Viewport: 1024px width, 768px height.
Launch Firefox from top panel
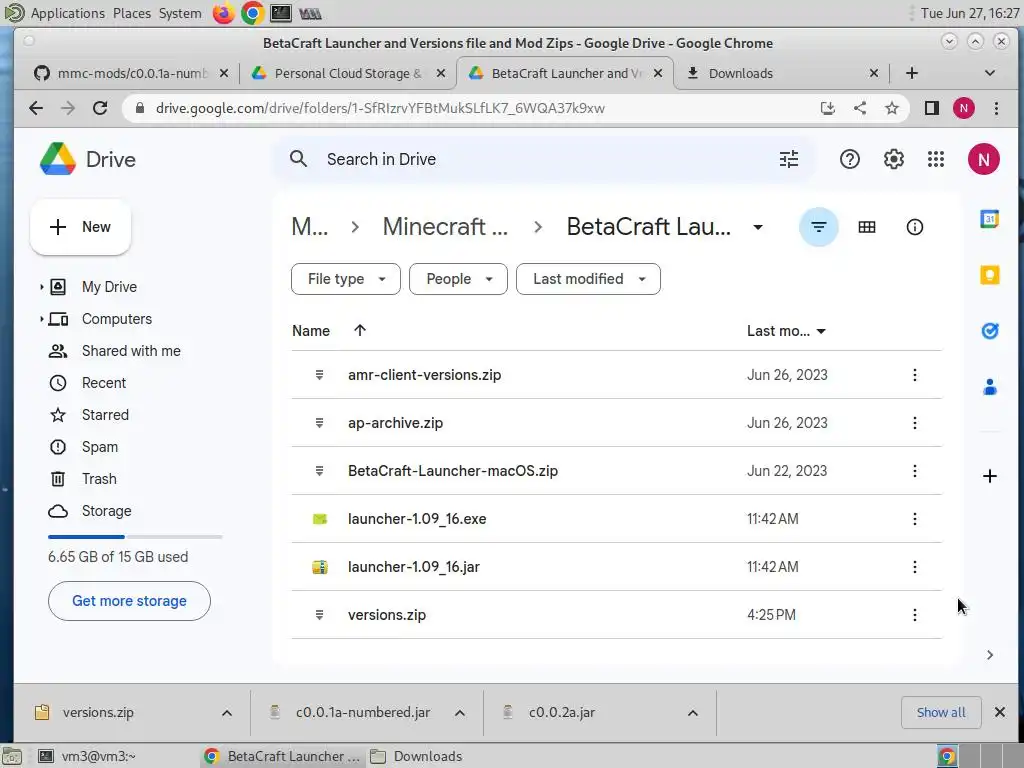pyautogui.click(x=223, y=13)
